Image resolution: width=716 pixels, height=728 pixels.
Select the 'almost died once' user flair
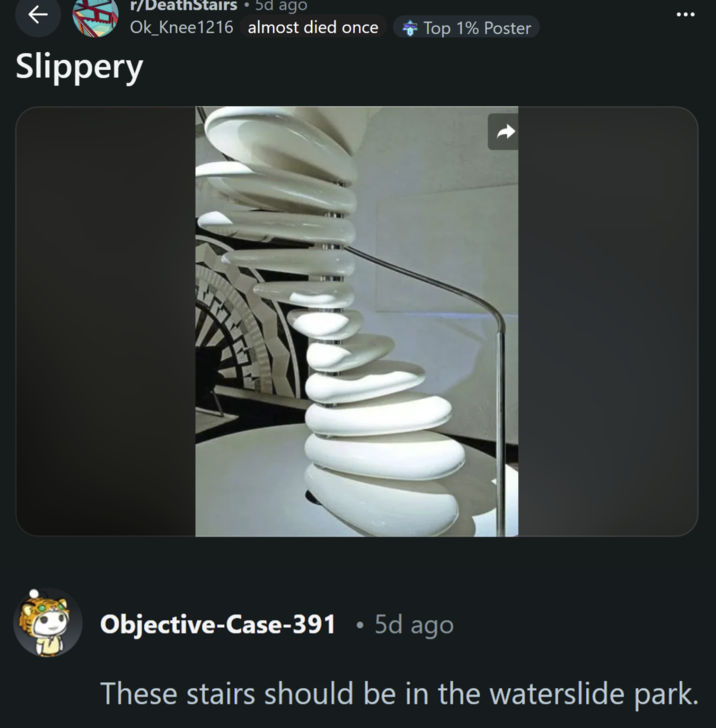[313, 27]
